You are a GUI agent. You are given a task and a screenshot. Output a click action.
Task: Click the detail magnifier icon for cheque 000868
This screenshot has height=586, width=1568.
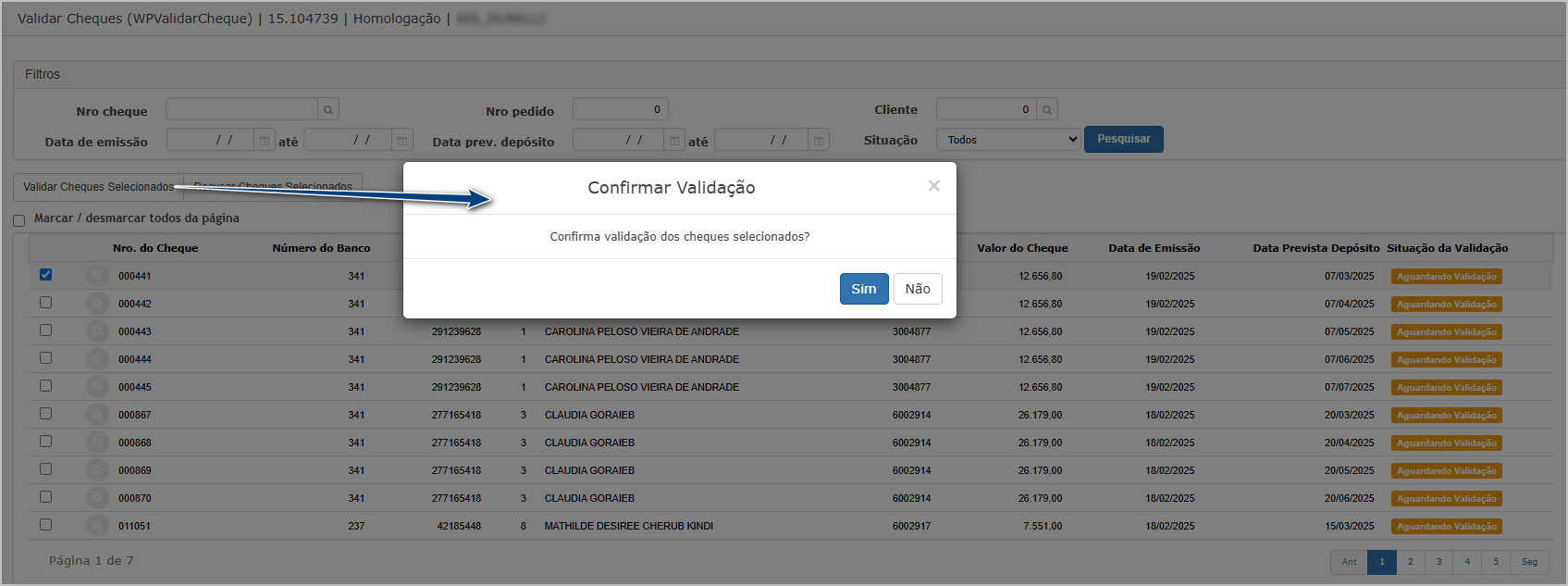(97, 443)
